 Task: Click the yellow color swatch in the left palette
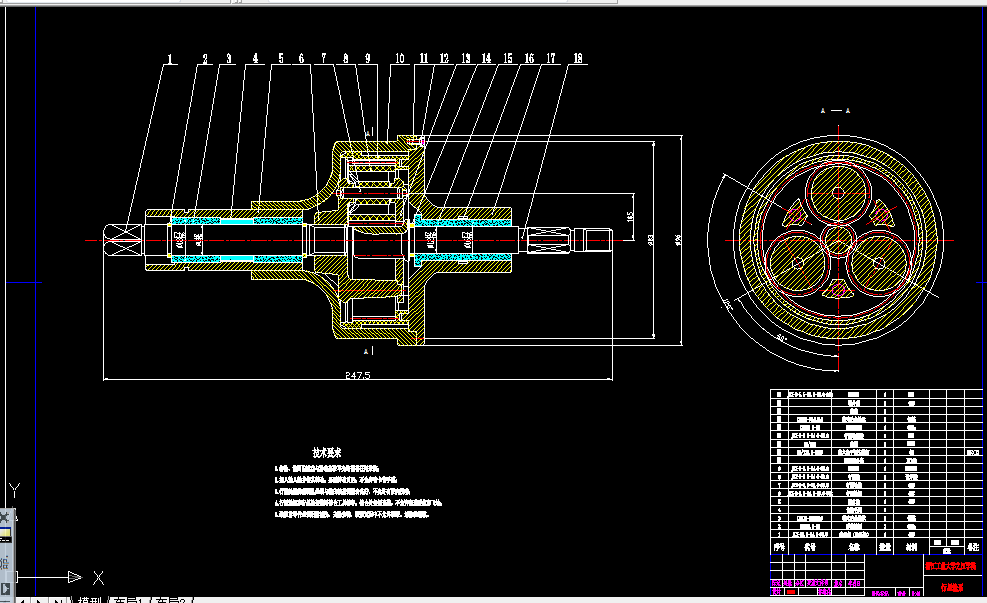(x=4, y=535)
